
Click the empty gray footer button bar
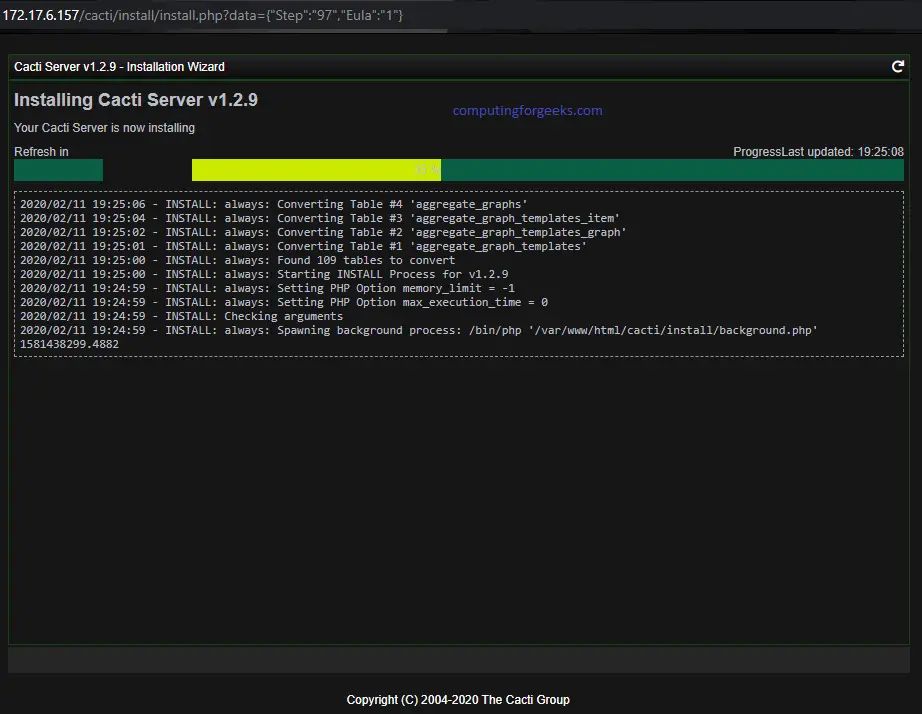tap(459, 660)
